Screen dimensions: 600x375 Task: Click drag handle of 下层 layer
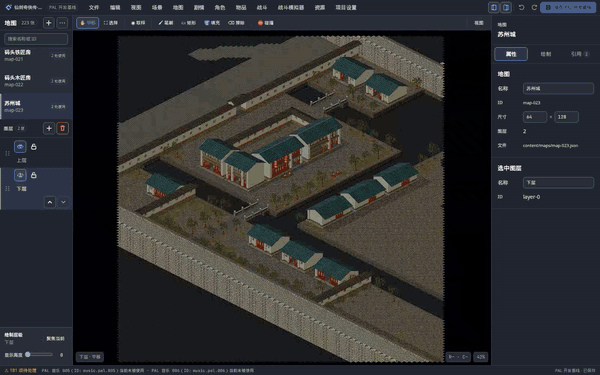click(x=7, y=189)
